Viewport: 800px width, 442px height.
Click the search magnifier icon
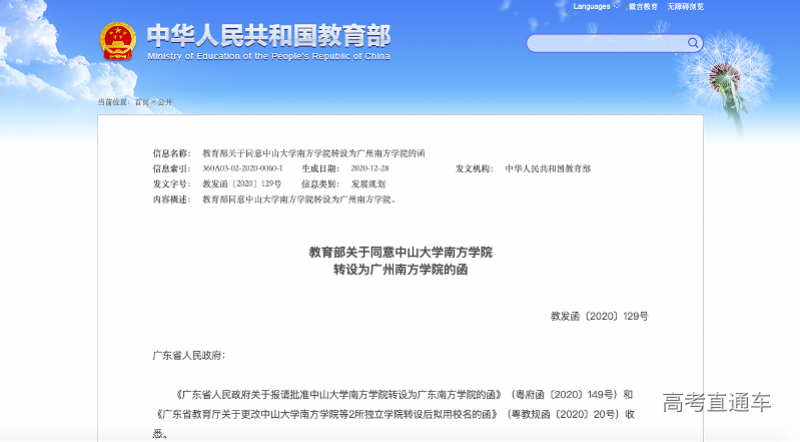pyautogui.click(x=692, y=43)
